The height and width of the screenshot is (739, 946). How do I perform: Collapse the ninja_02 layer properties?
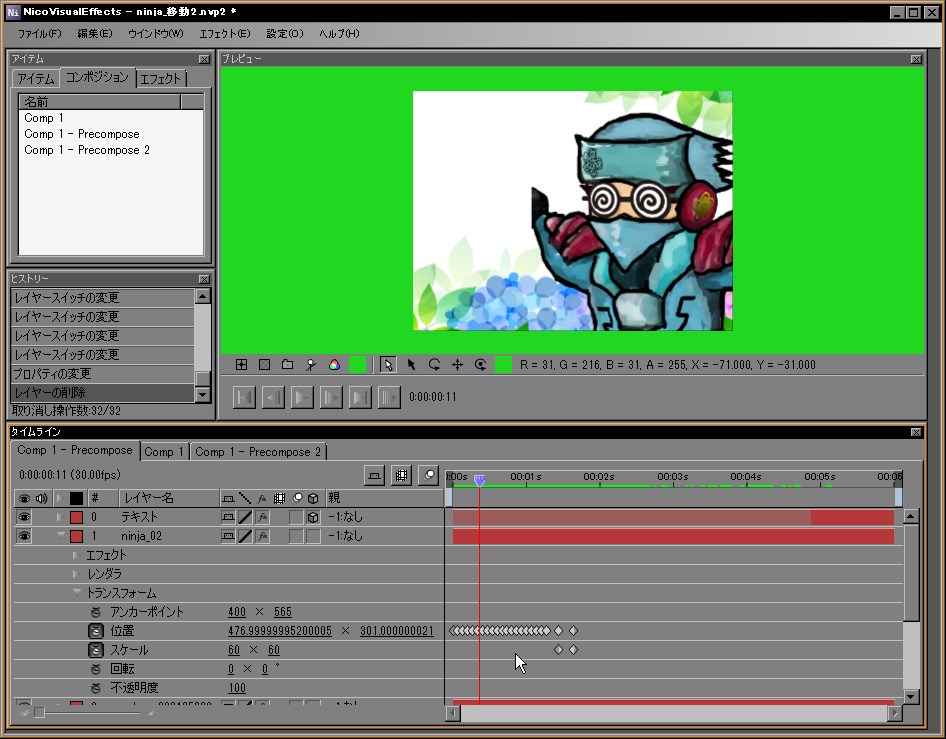[61, 534]
